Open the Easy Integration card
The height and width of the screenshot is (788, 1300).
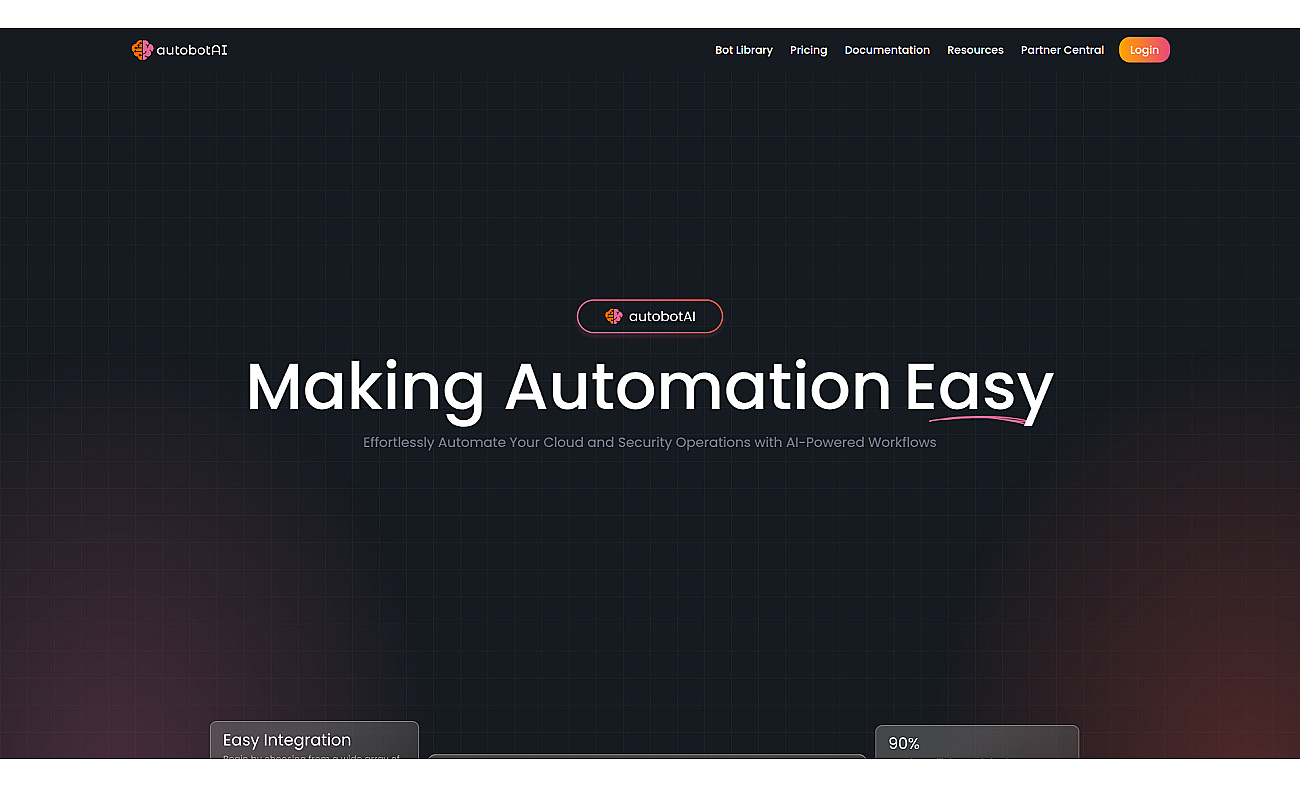tap(314, 740)
